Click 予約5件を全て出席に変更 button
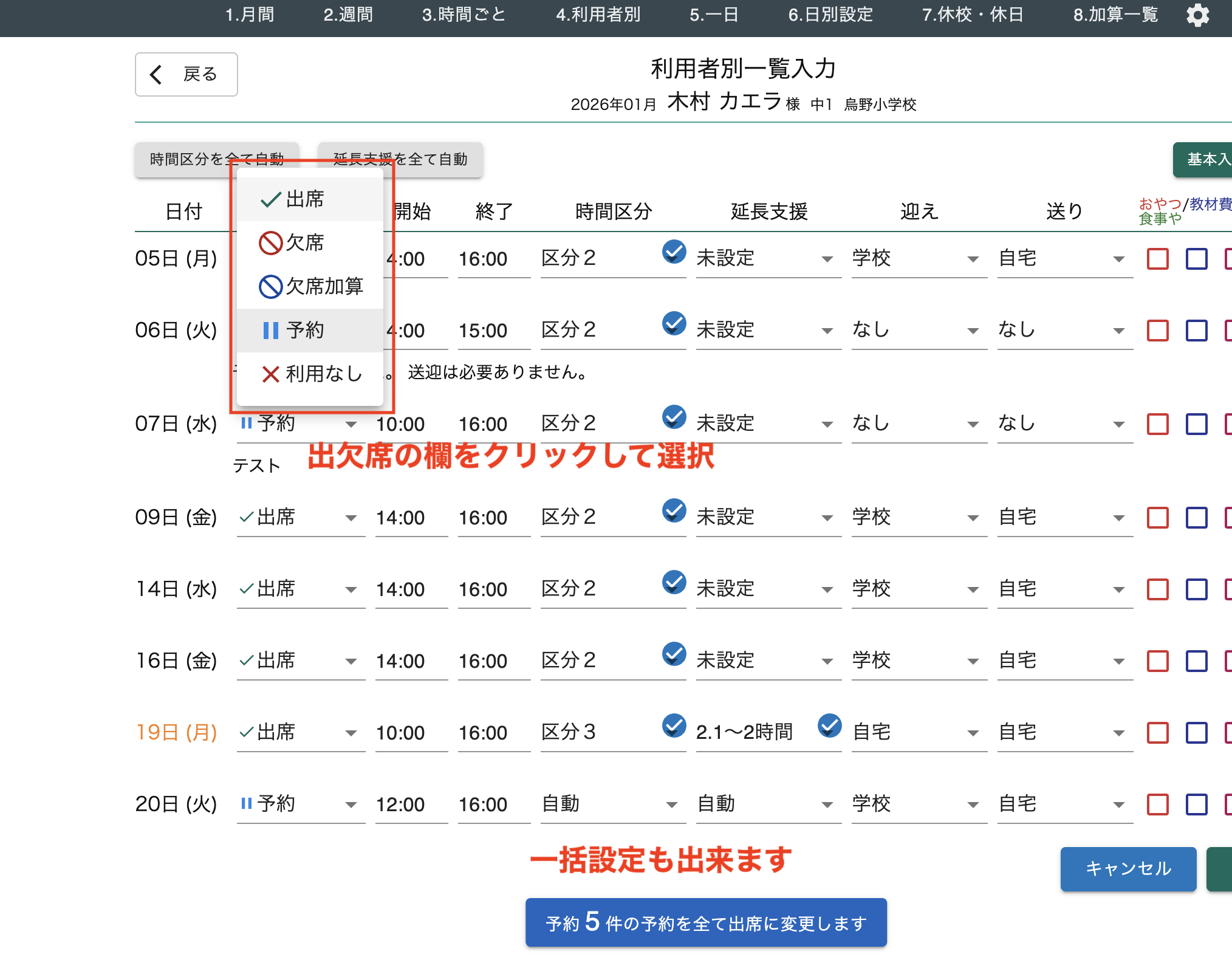 [x=706, y=923]
